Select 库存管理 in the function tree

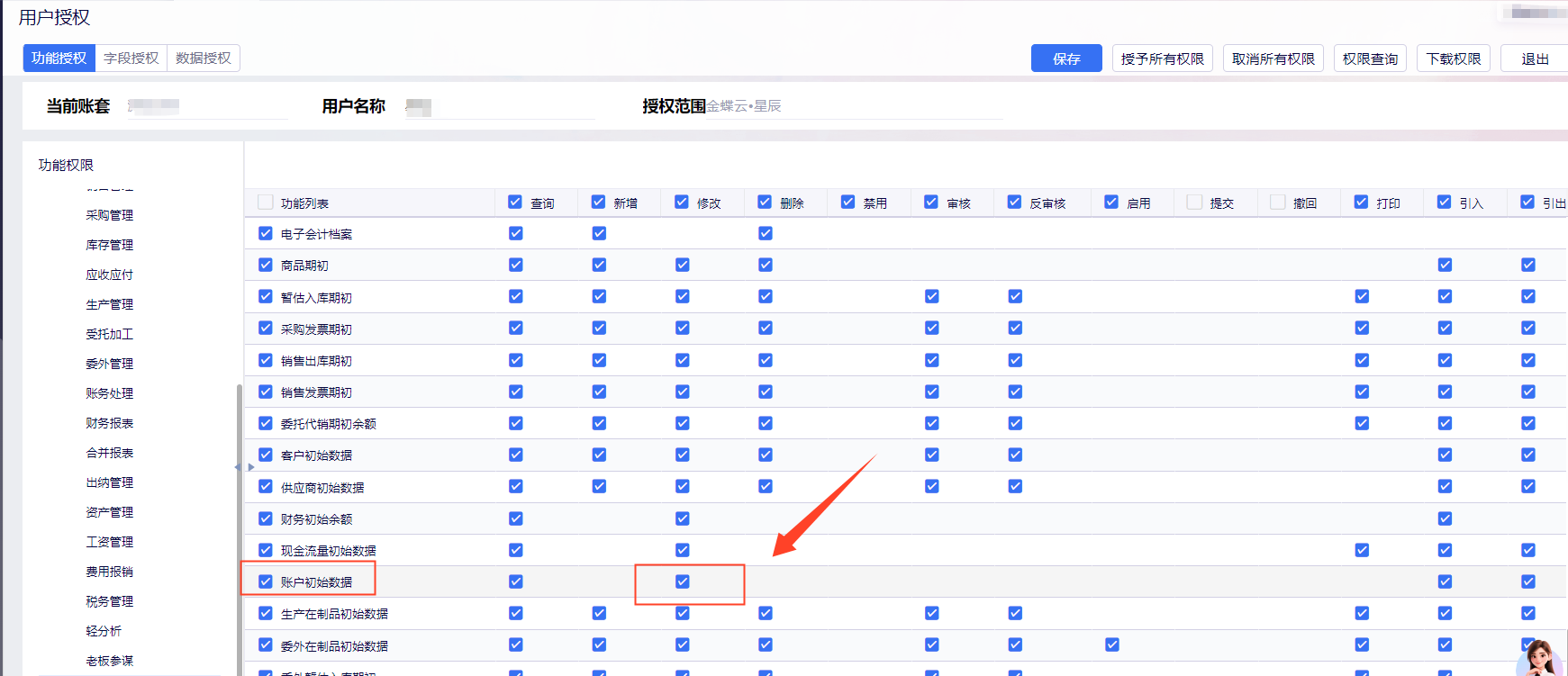click(x=110, y=245)
